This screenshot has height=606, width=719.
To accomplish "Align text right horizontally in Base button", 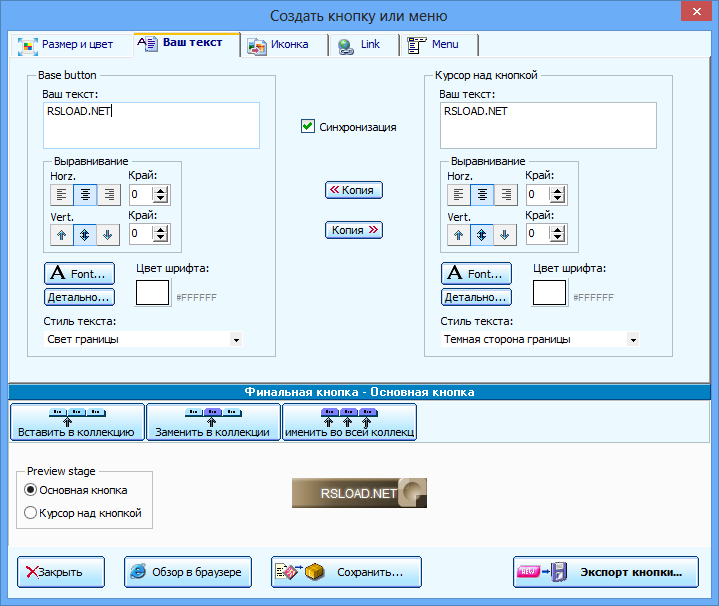I will 109,195.
